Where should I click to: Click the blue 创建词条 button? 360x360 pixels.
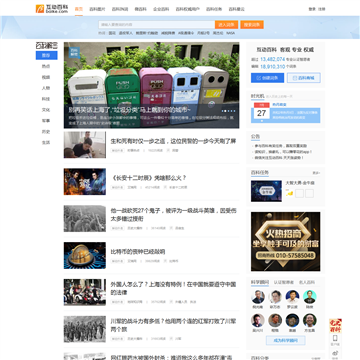[x=267, y=78]
